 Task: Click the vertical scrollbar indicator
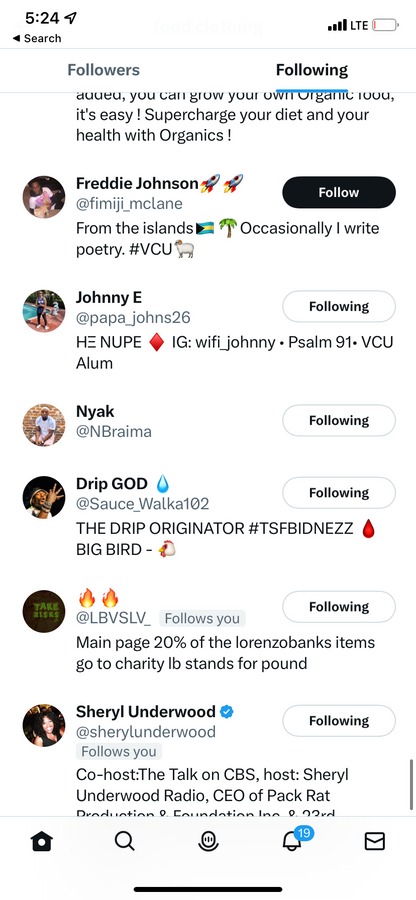tap(411, 785)
